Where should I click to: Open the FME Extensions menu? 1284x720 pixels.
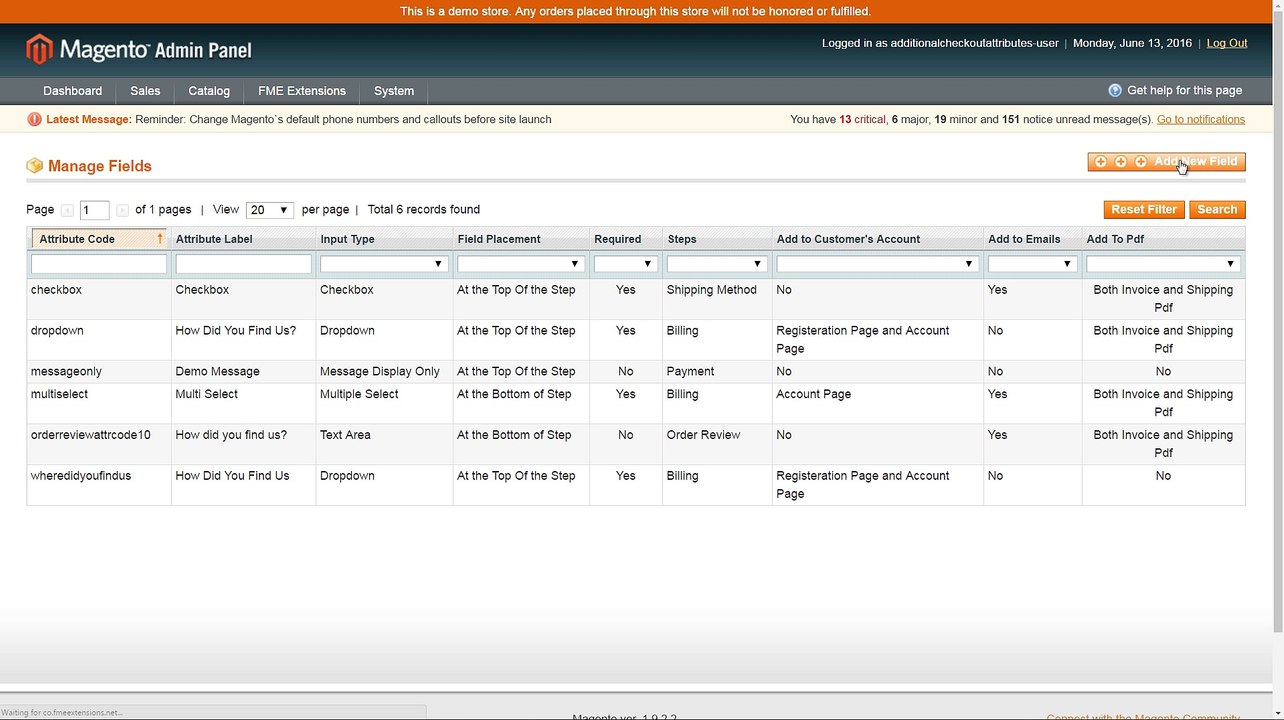pos(302,91)
